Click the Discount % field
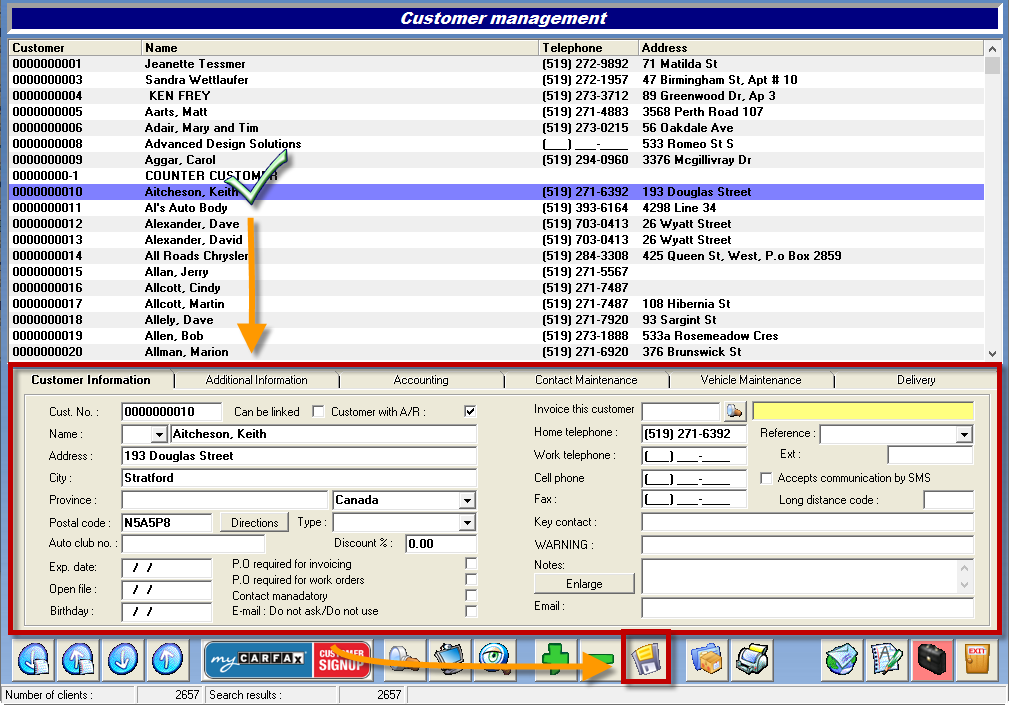Image resolution: width=1009 pixels, height=705 pixels. tap(441, 544)
